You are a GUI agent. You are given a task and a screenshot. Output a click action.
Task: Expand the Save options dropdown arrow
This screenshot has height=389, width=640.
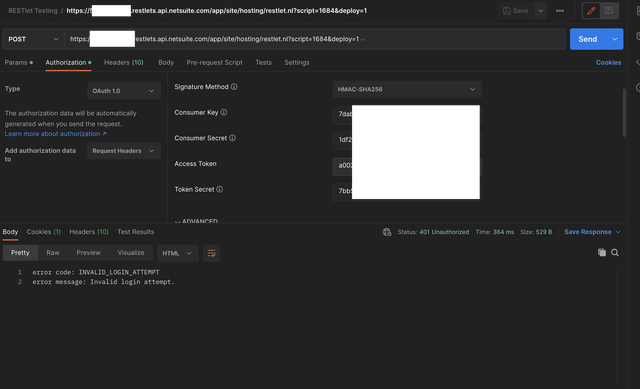click(x=540, y=11)
